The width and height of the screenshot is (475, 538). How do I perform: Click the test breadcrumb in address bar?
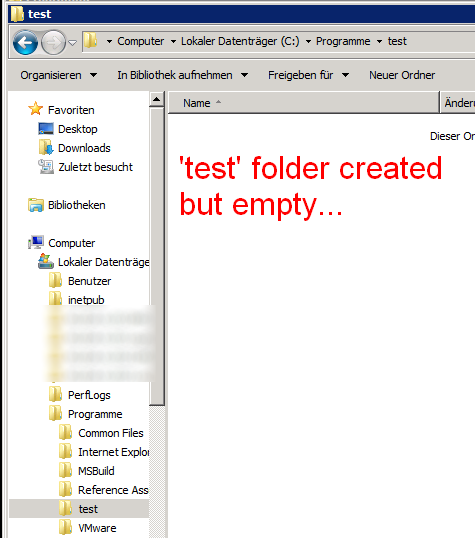point(397,42)
